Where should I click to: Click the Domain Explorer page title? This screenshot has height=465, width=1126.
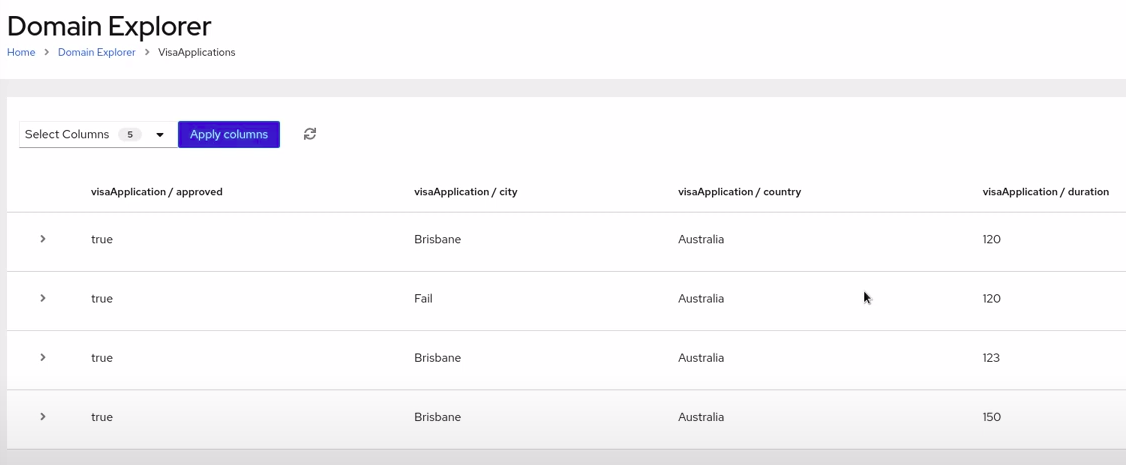click(109, 26)
